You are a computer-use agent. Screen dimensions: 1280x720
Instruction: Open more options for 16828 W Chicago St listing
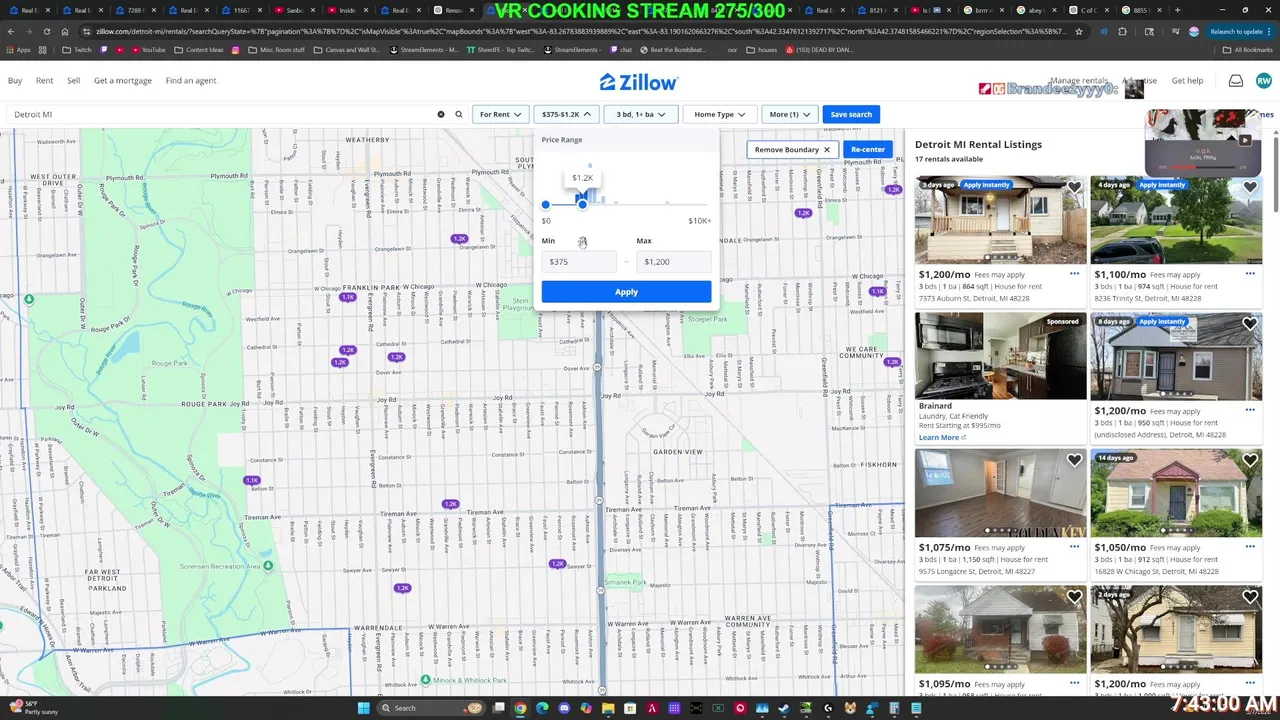pyautogui.click(x=1250, y=547)
